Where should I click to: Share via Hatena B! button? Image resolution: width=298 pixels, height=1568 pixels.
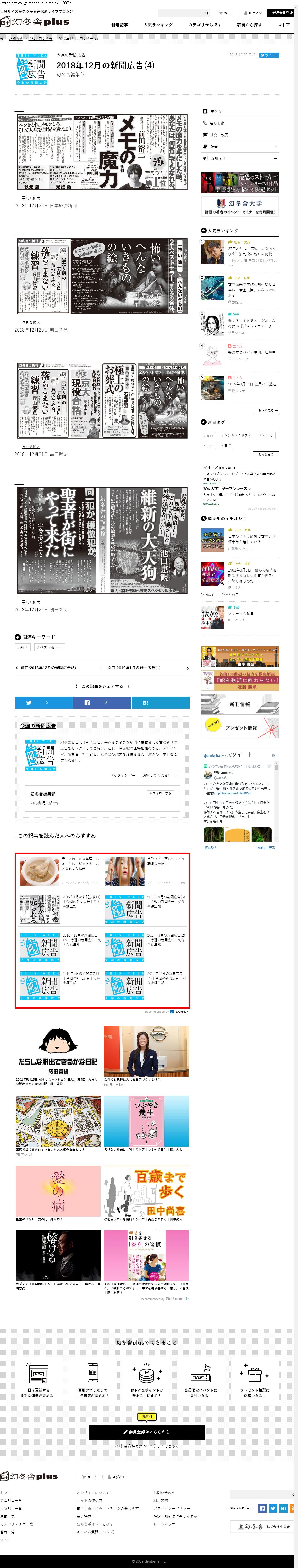click(161, 702)
